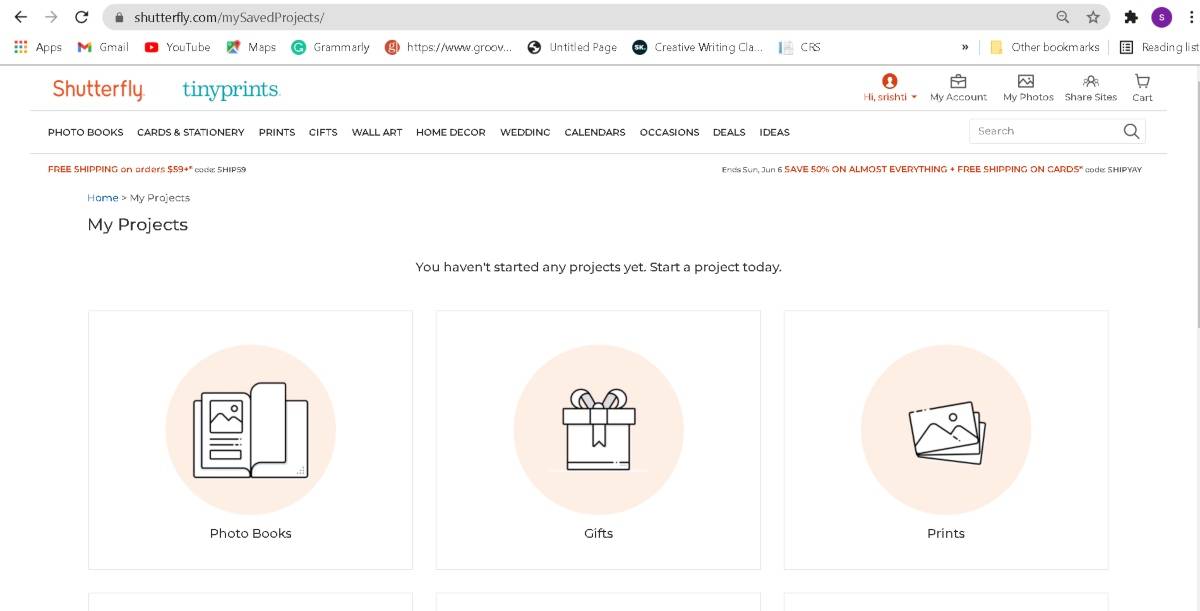Viewport: 1200px width, 611px height.
Task: Open the Other bookmarks folder
Action: (x=1044, y=47)
